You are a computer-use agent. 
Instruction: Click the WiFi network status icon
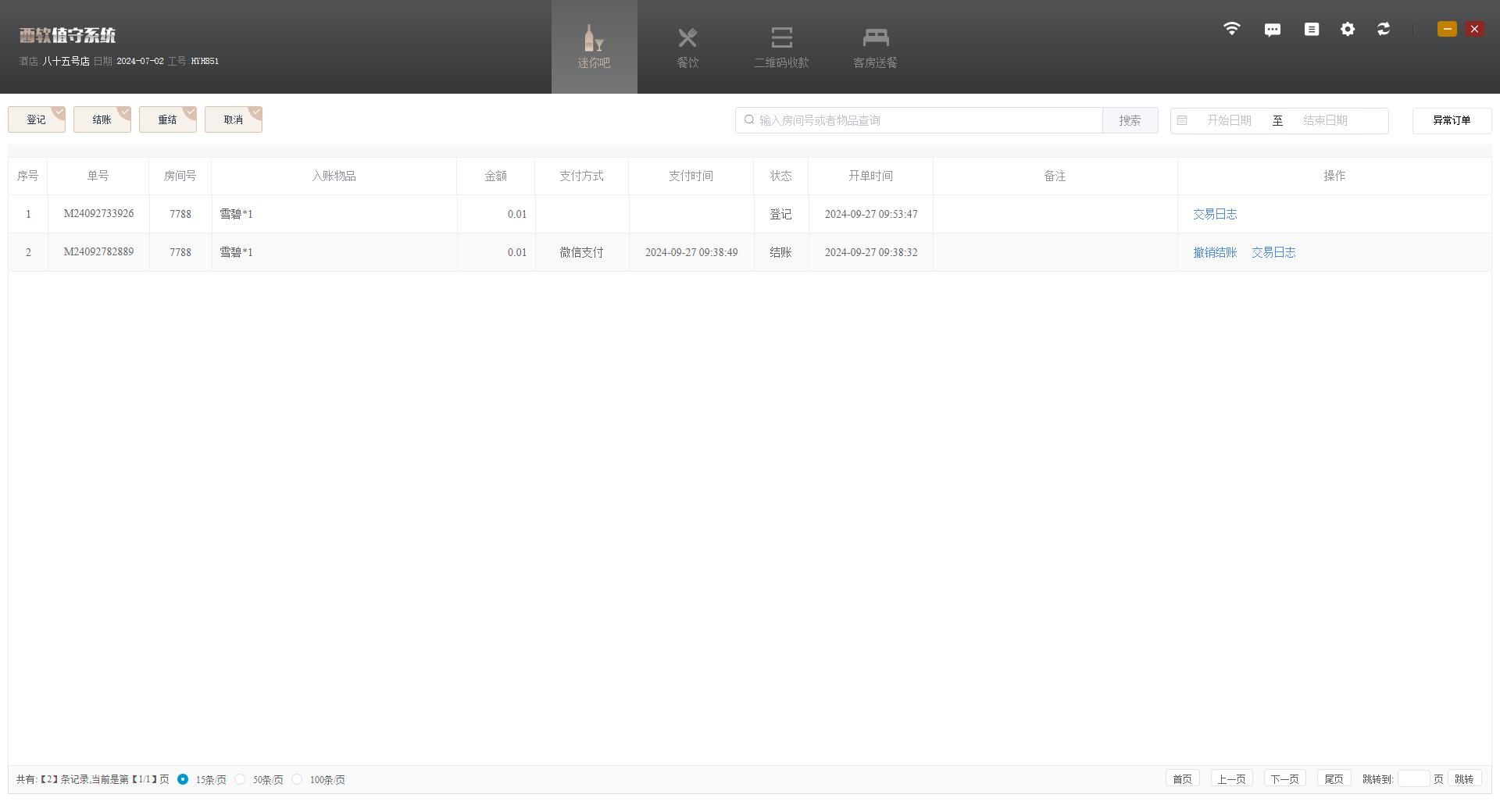[1231, 29]
